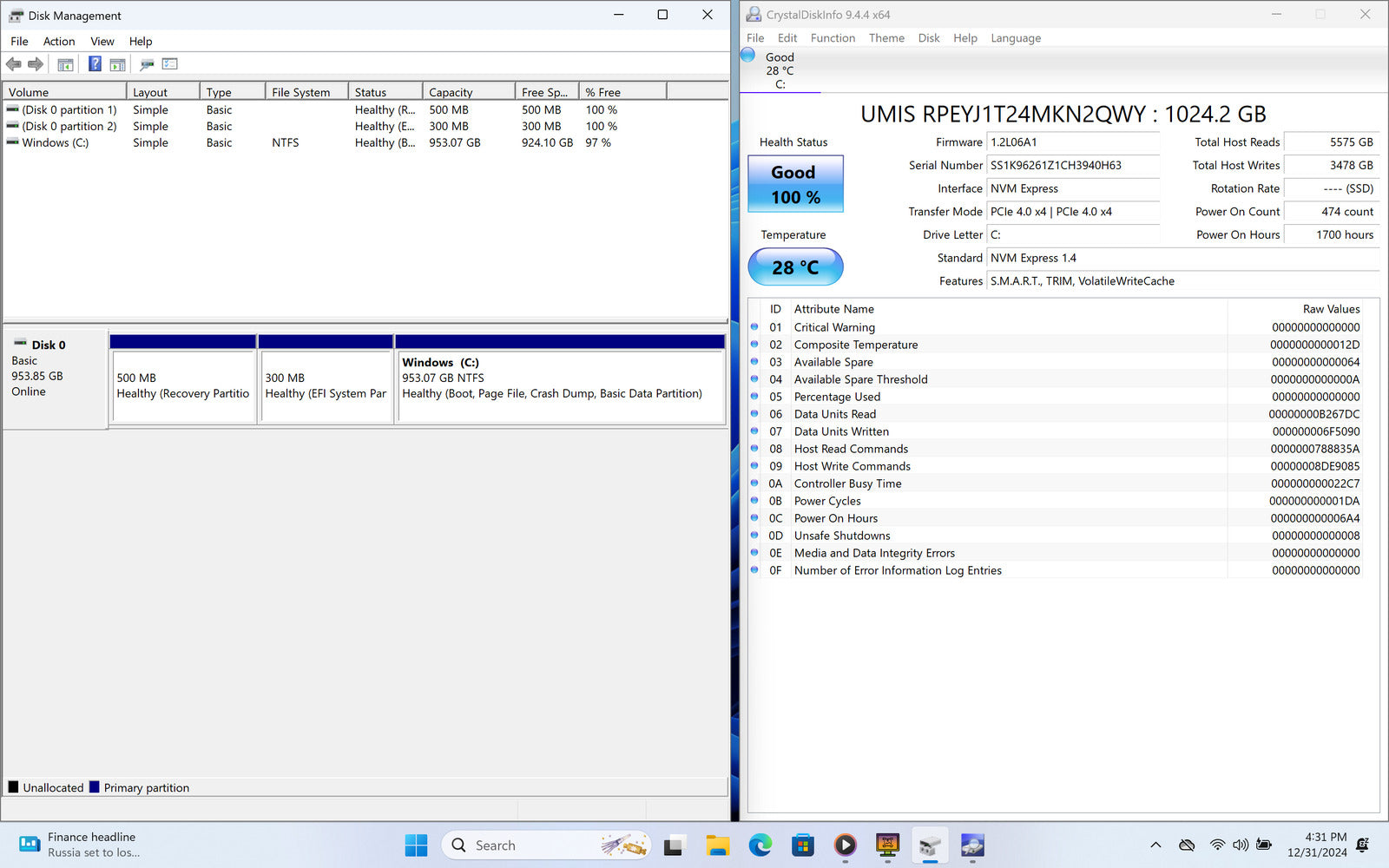Click the blue Help question mark toolbar icon
Image resolution: width=1389 pixels, height=868 pixels.
click(95, 64)
